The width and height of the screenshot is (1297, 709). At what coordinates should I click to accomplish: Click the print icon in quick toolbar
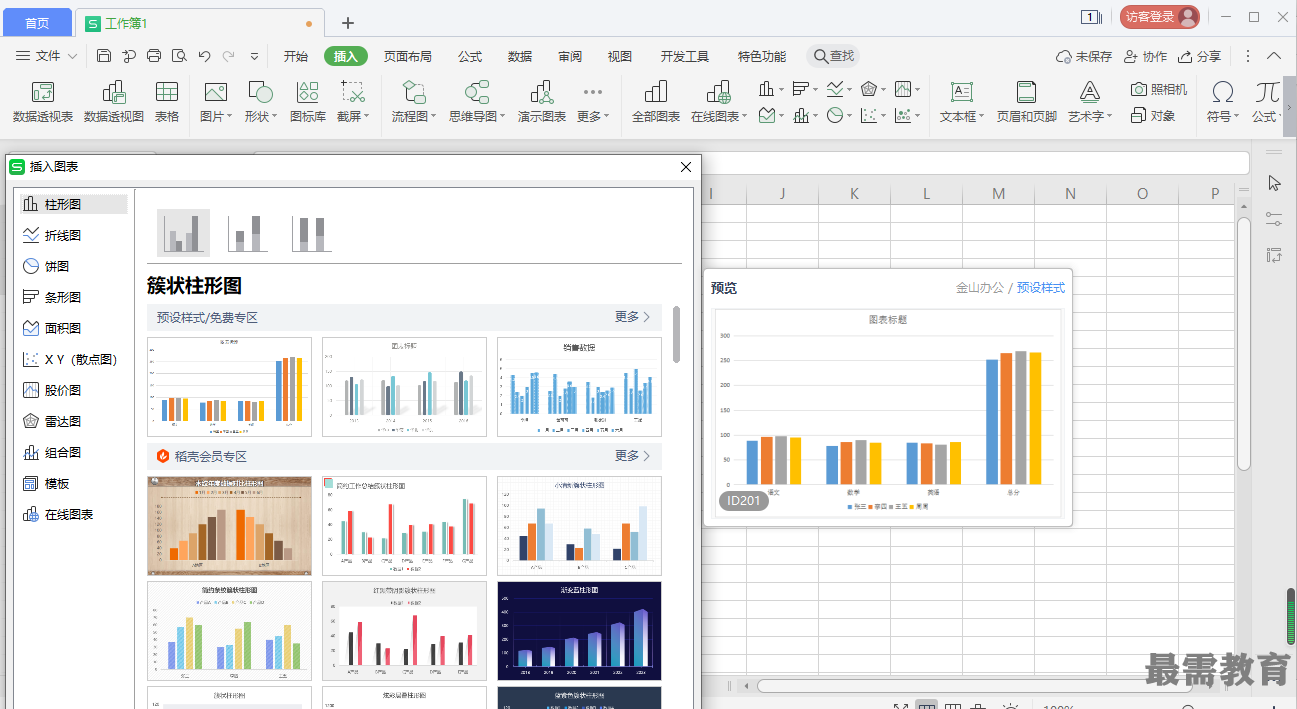154,56
